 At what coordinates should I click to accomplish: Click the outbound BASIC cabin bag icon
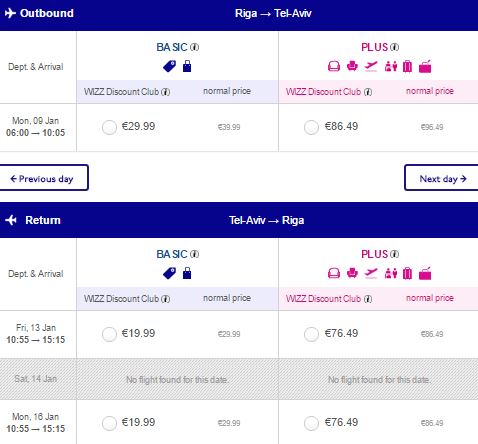pyautogui.click(x=187, y=66)
